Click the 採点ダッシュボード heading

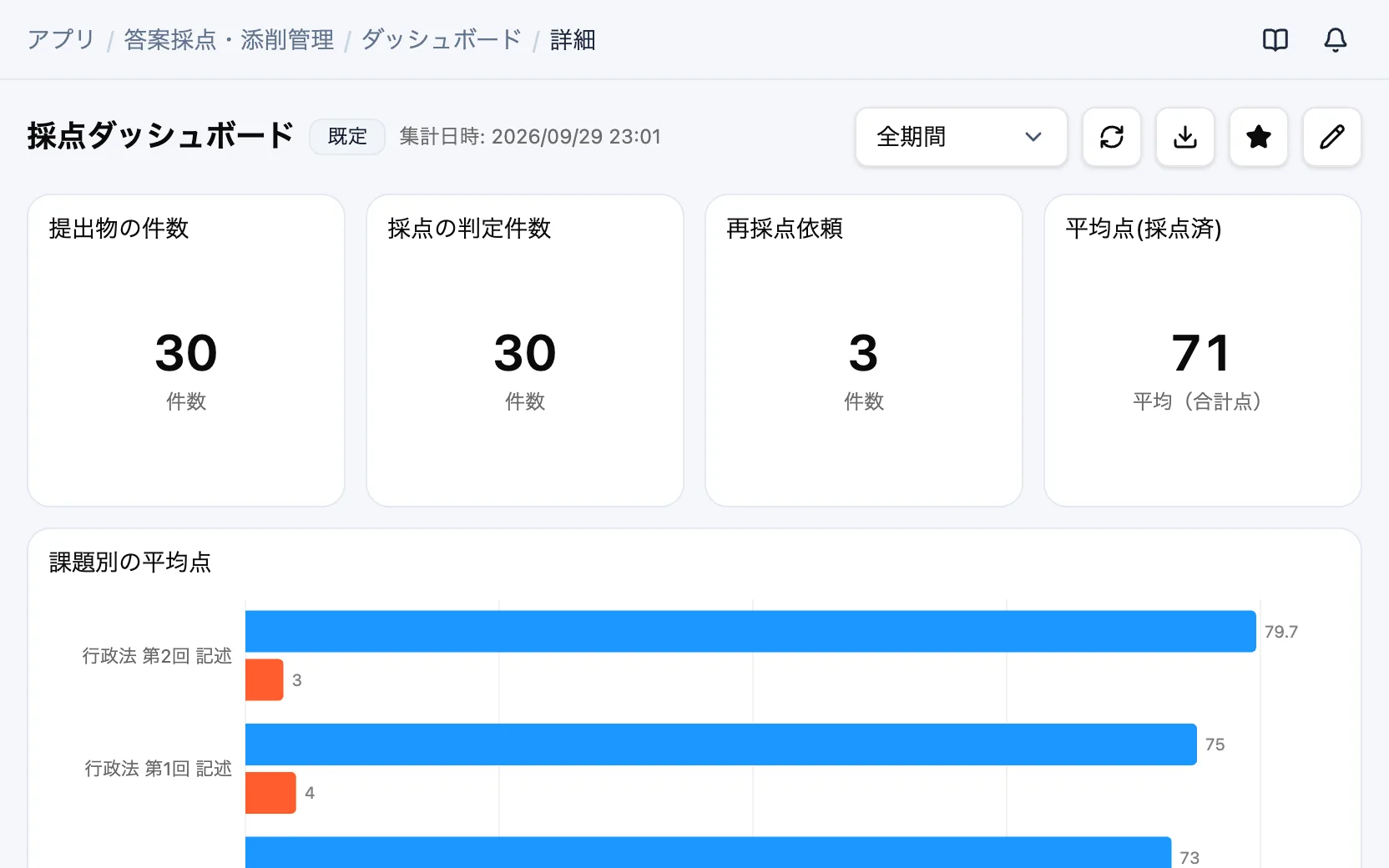pos(160,136)
